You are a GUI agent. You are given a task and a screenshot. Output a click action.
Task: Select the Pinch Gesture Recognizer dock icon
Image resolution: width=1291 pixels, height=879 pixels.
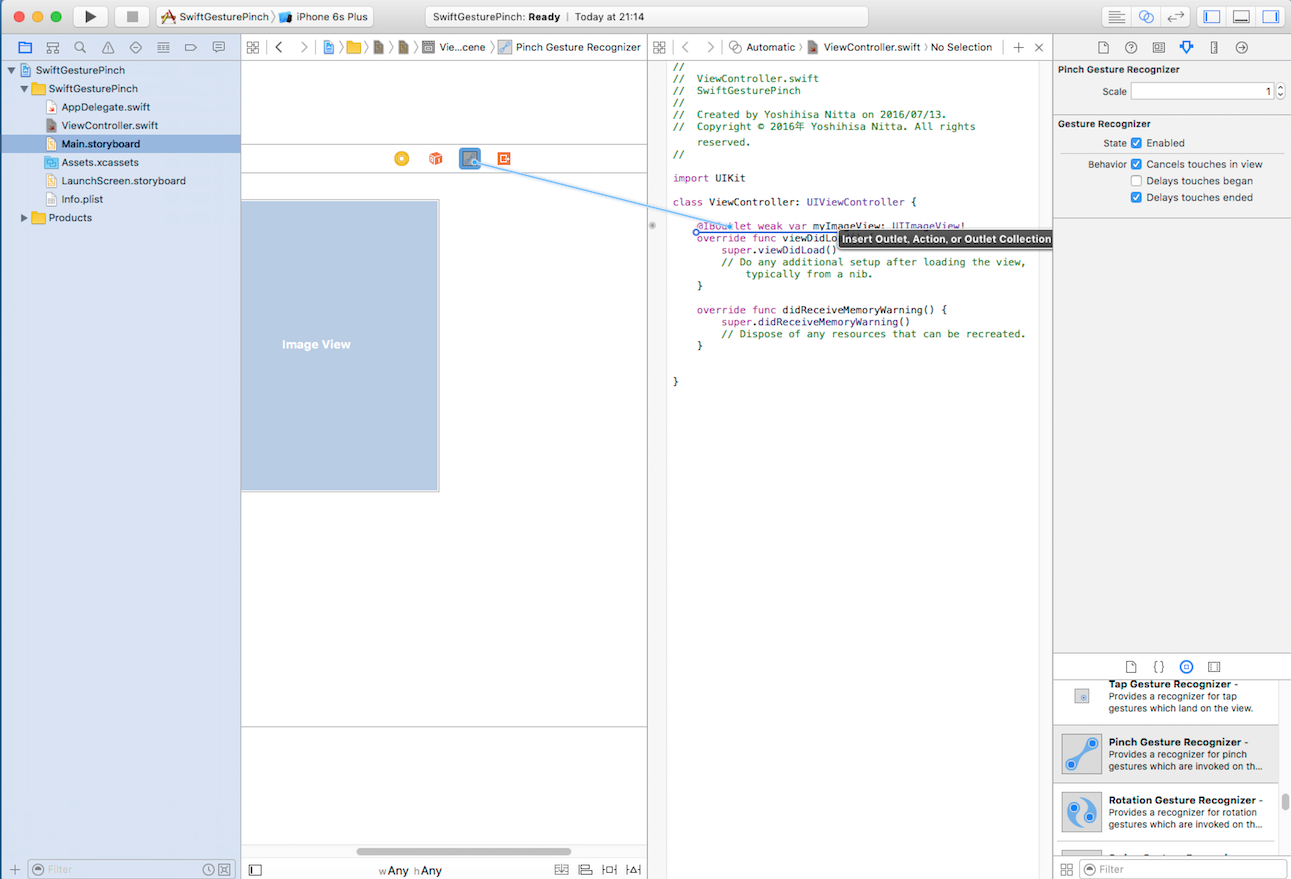[470, 158]
